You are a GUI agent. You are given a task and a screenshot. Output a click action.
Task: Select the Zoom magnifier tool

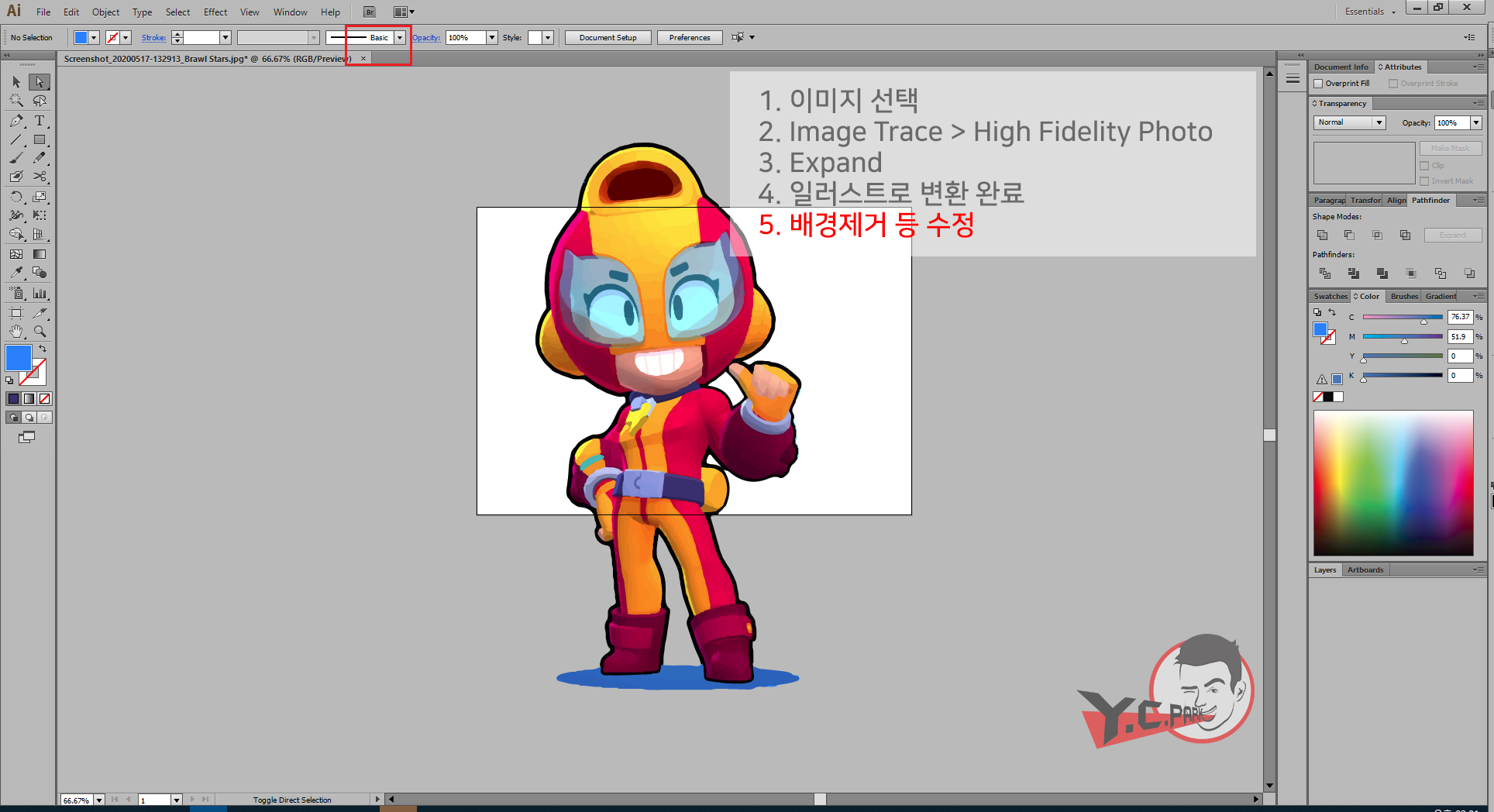pos(40,332)
